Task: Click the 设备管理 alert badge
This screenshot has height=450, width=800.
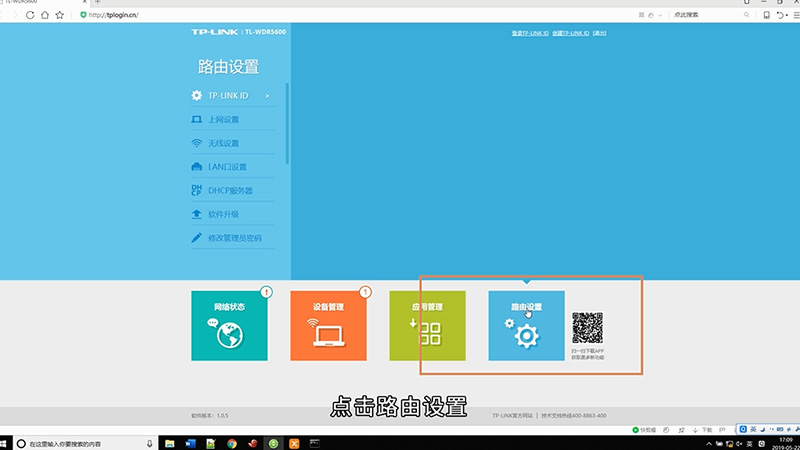Action: (x=365, y=292)
